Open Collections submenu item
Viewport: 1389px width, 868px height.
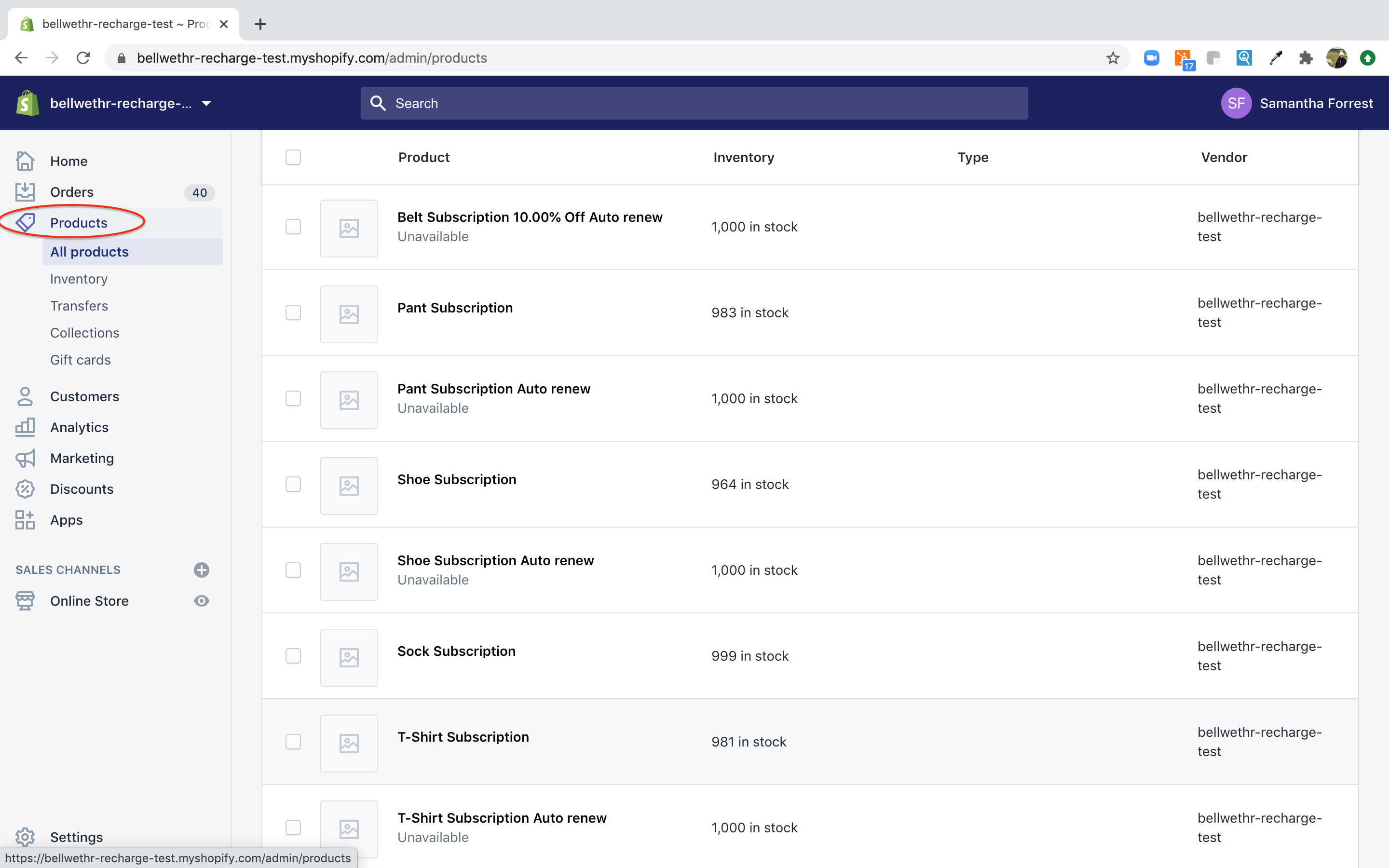coord(85,332)
